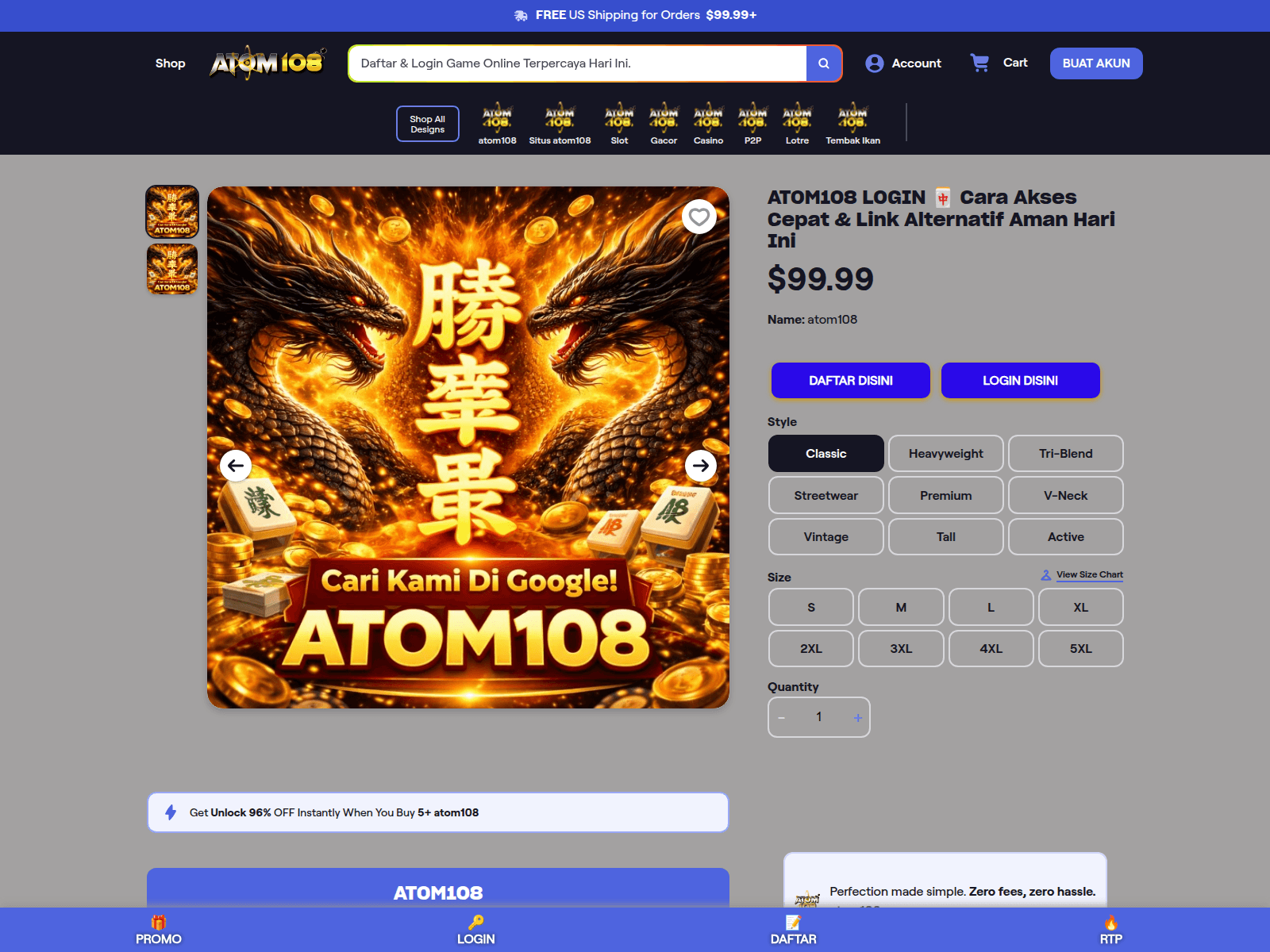This screenshot has width=1270, height=952.
Task: Select the Tall style option
Action: [x=946, y=537]
